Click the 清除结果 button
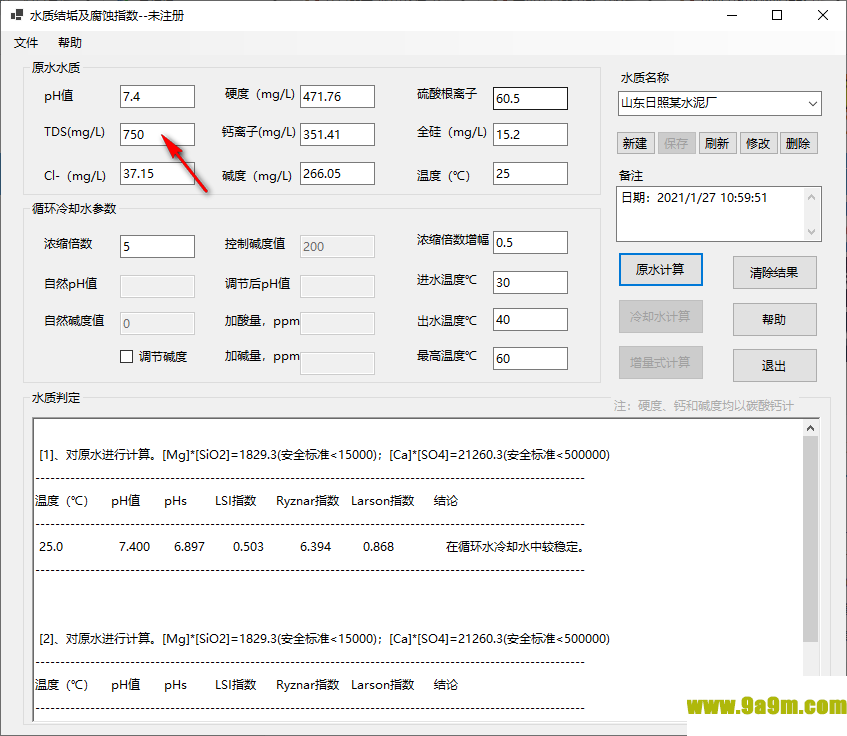This screenshot has height=736, width=847. 774,273
